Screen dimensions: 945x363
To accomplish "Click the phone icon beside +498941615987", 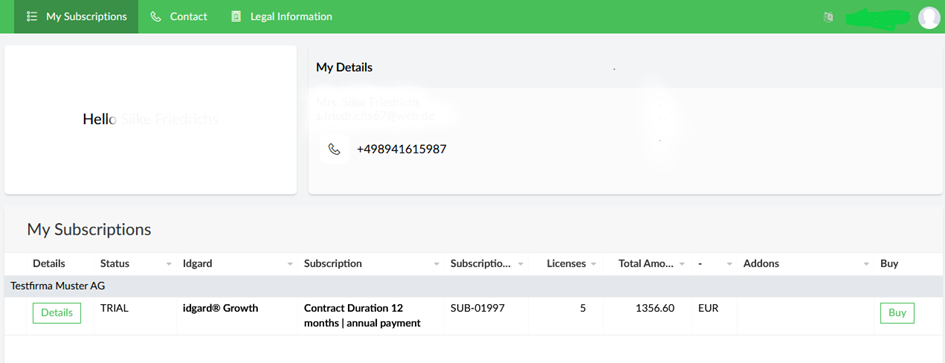I will pyautogui.click(x=334, y=149).
